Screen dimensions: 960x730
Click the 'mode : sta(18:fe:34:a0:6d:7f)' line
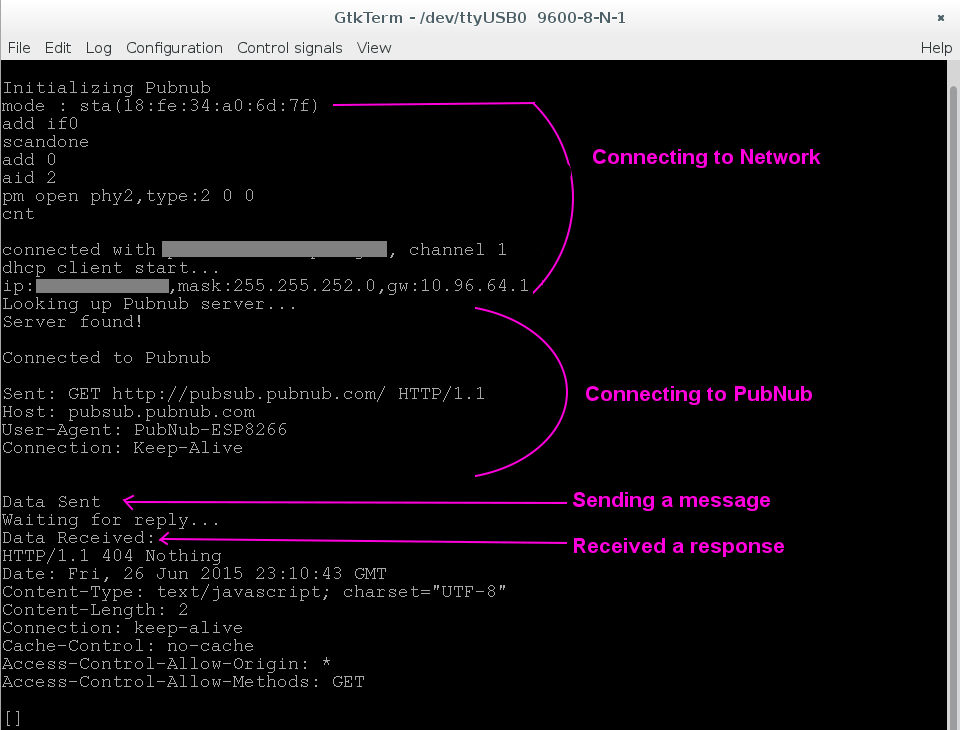160,106
